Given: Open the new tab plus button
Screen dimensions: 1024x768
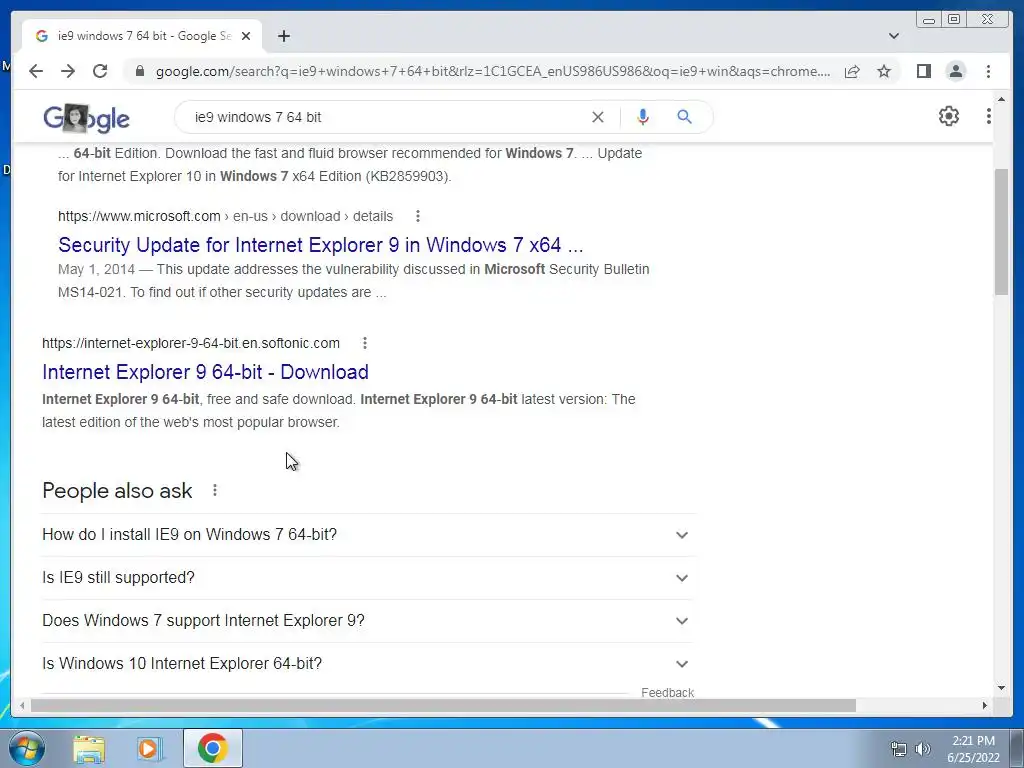Looking at the screenshot, I should [283, 36].
